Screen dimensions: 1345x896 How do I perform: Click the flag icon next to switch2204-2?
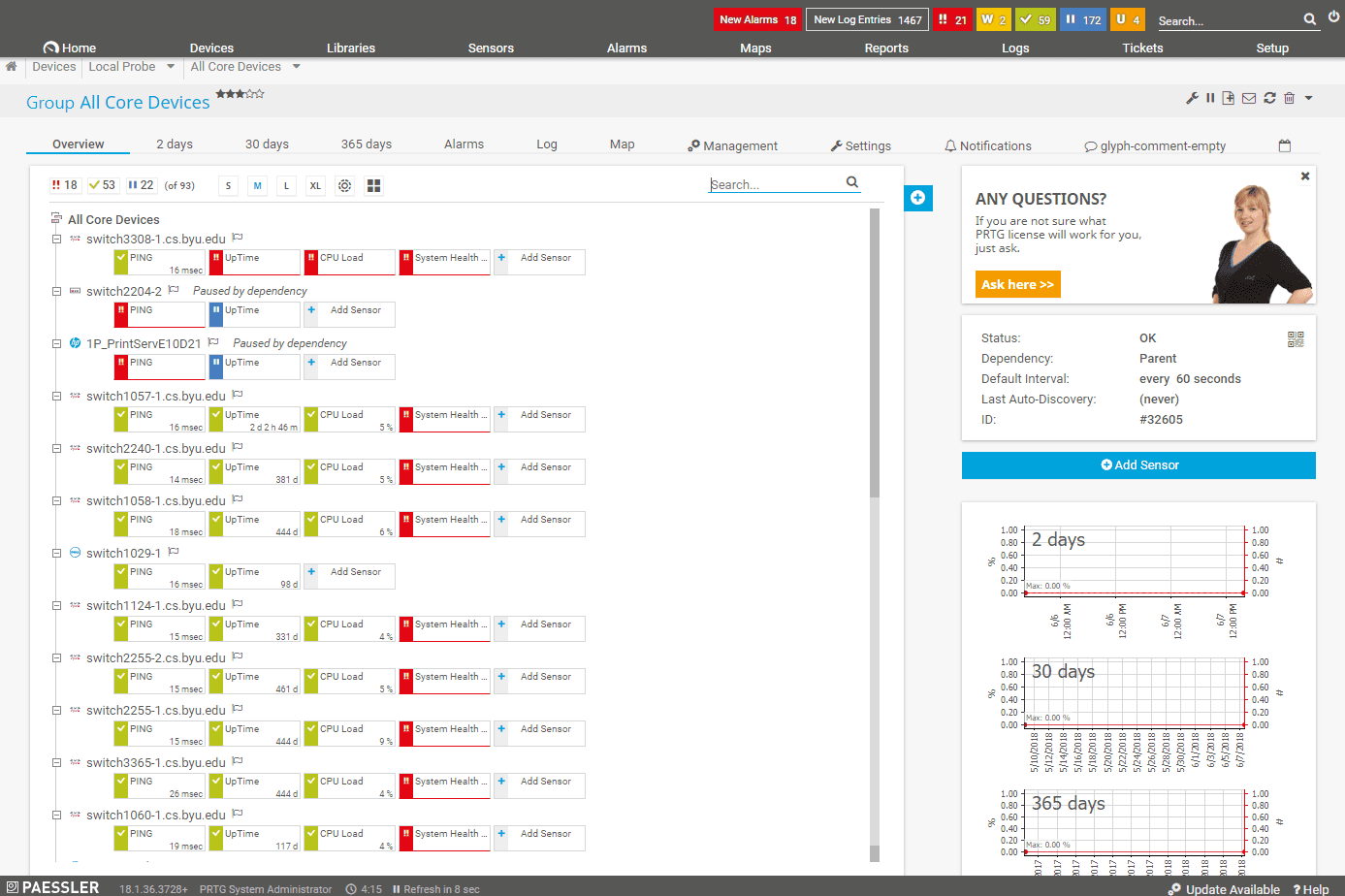(175, 290)
